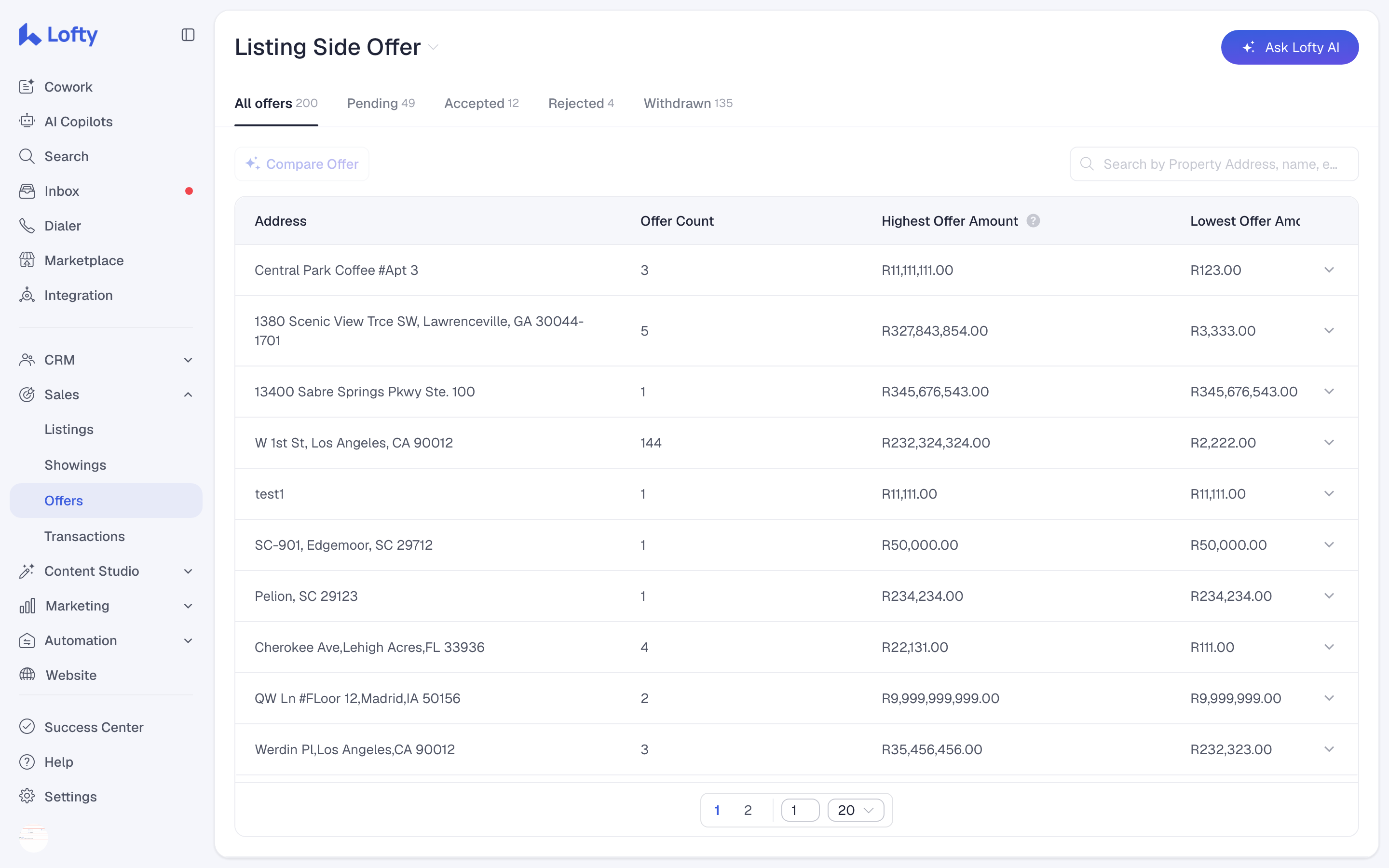
Task: Expand the Automation chevron
Action: click(188, 641)
